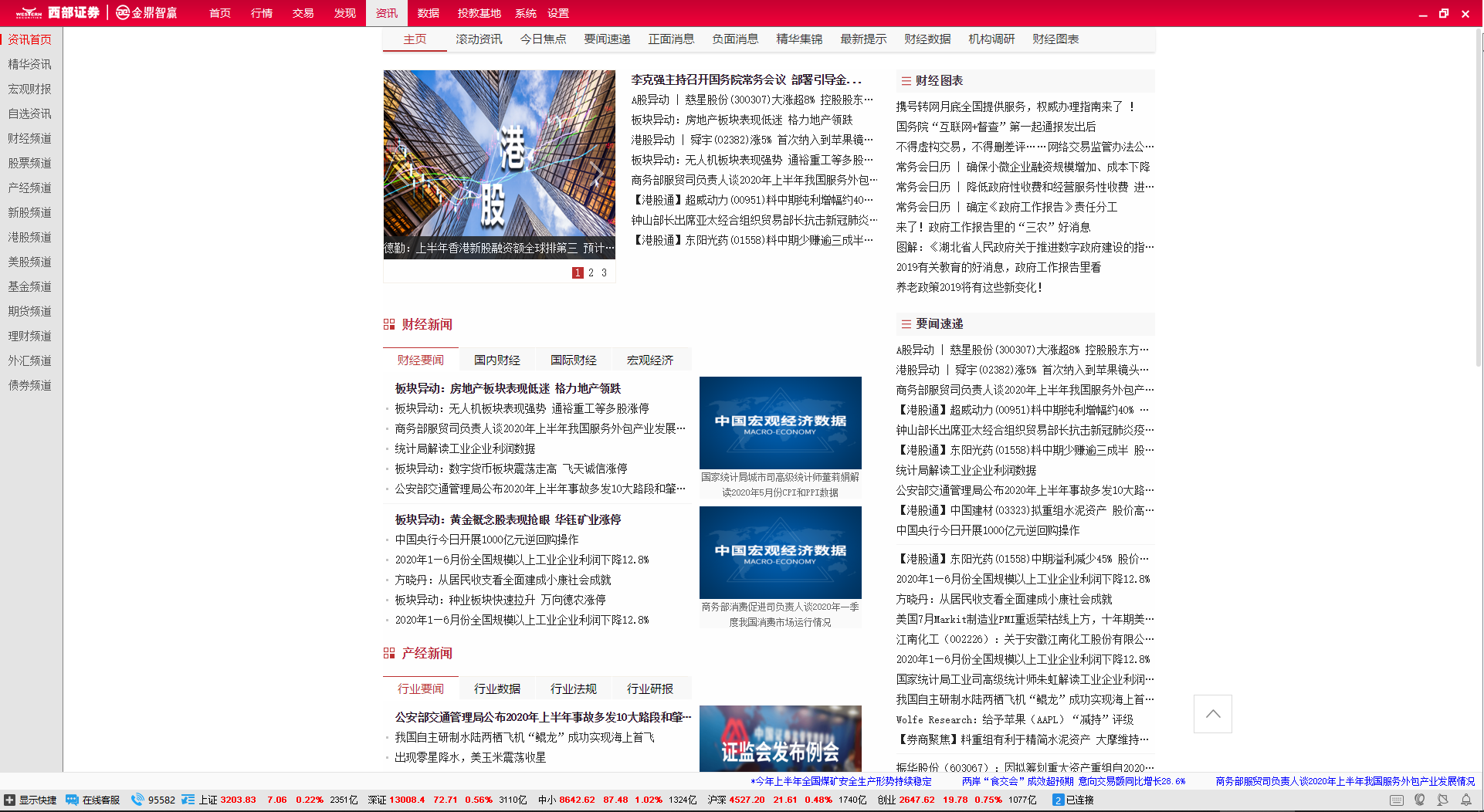Screen dimensions: 1484x812
Task: Click the 显示快捷 plus icon bottom left
Action: point(10,799)
